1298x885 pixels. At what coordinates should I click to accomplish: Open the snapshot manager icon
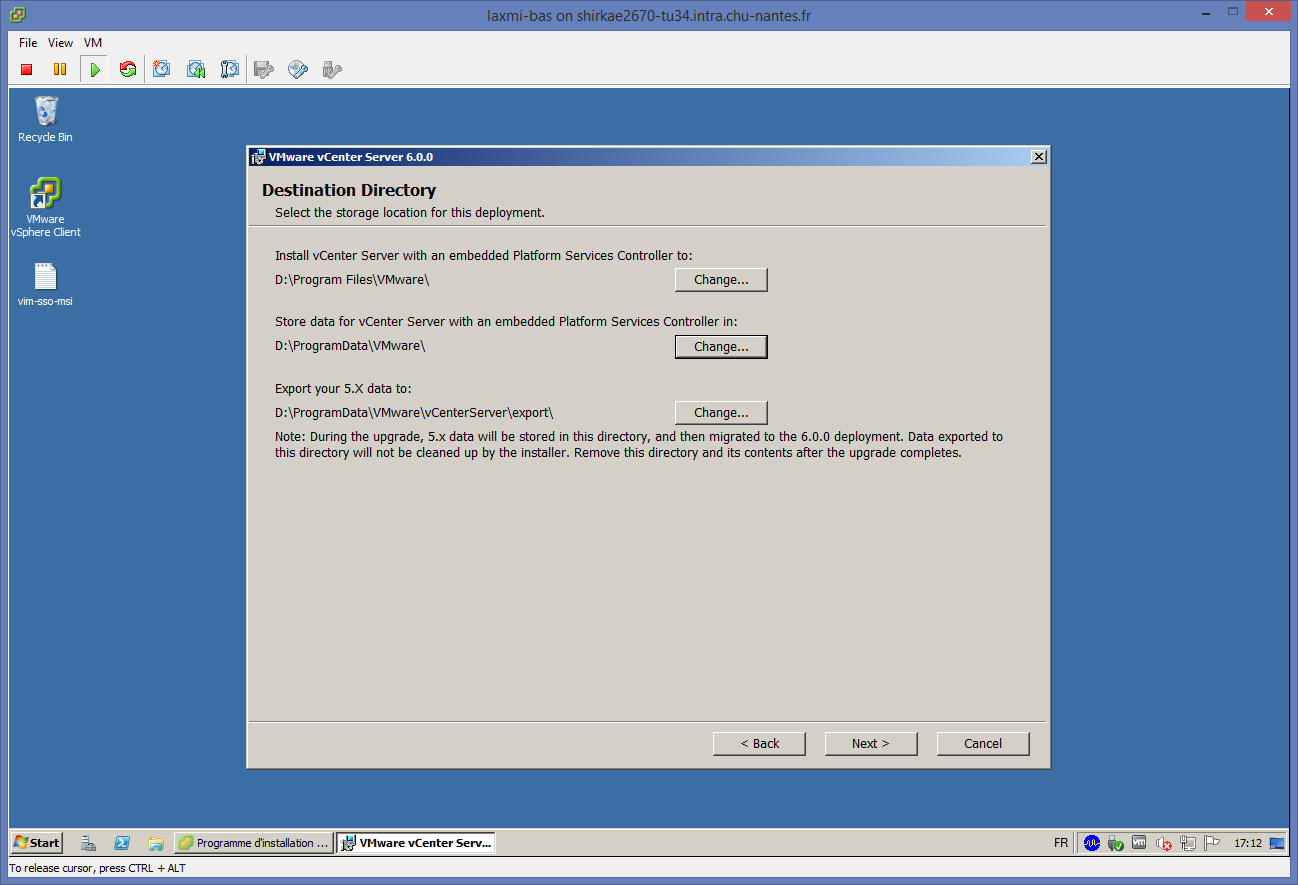pos(229,69)
